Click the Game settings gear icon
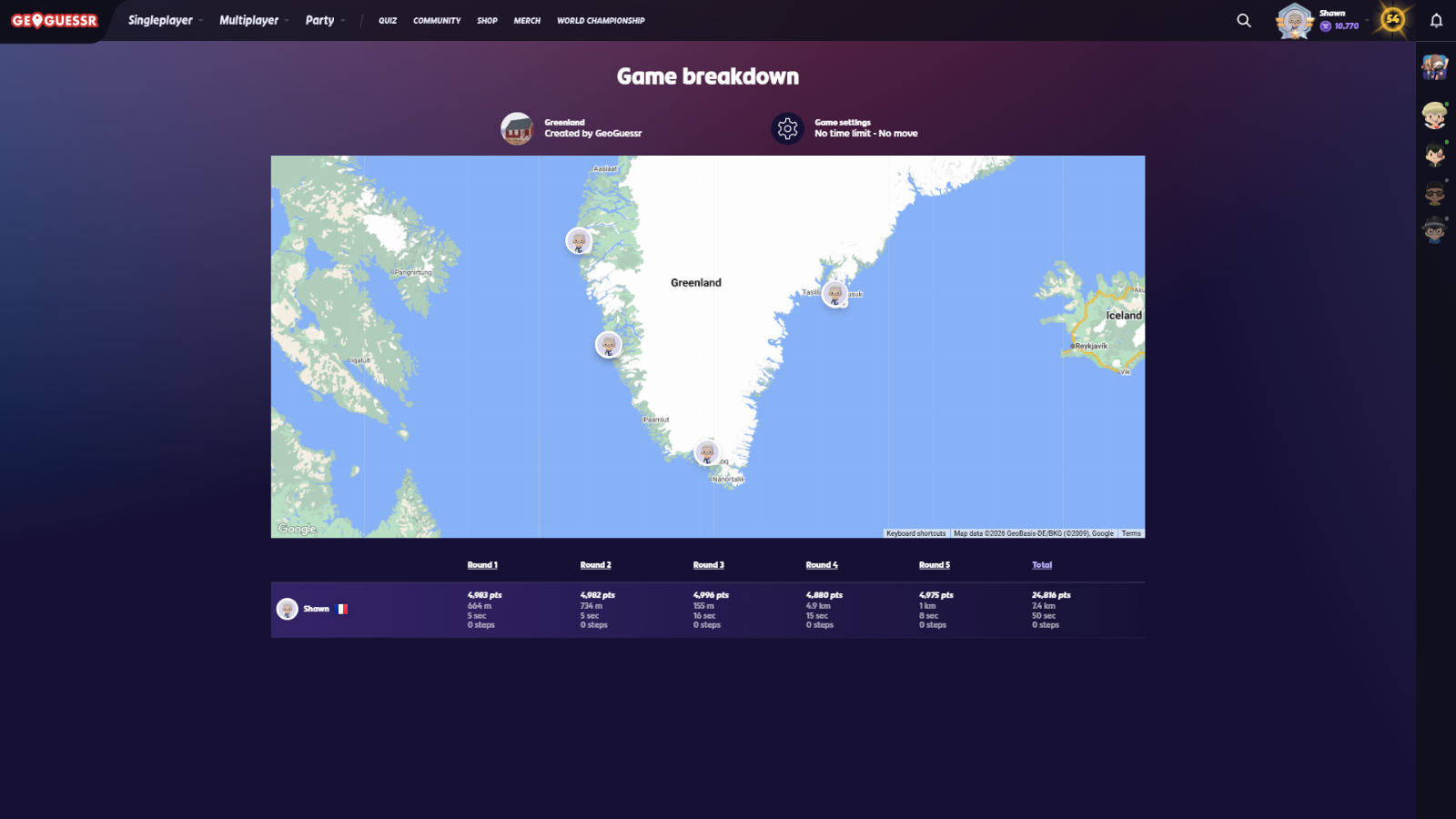Image resolution: width=1456 pixels, height=819 pixels. (787, 128)
